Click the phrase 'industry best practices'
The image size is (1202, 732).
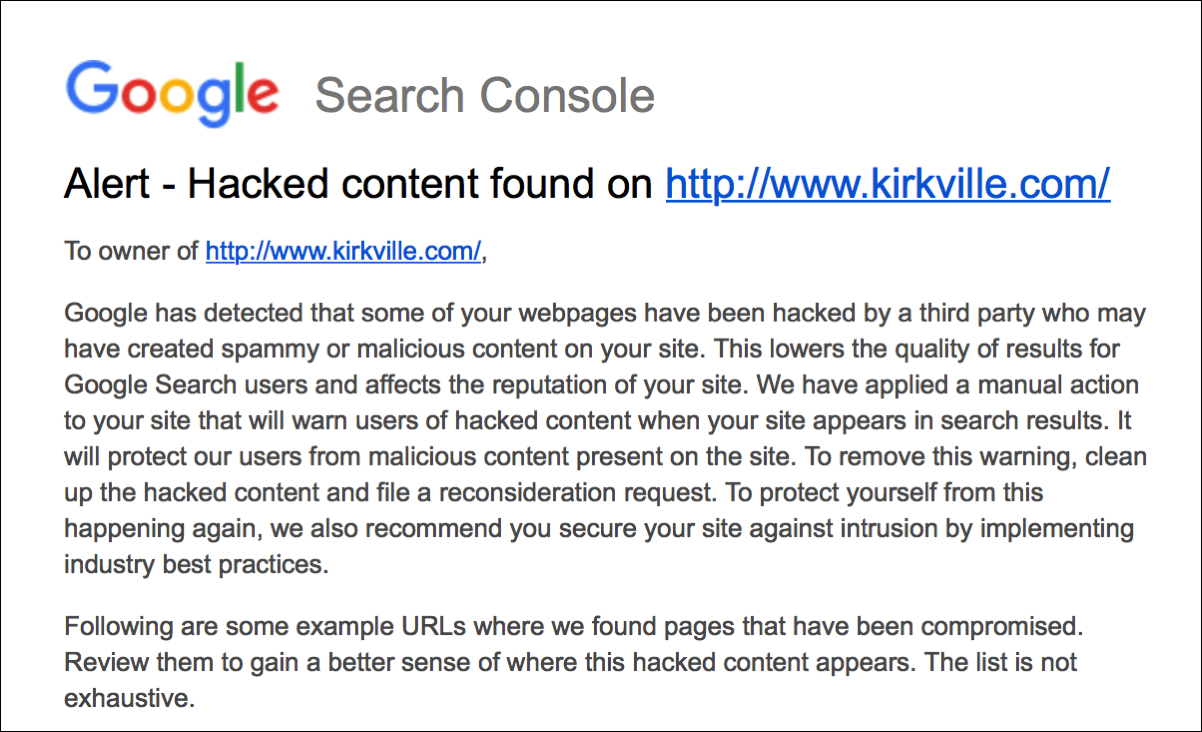click(194, 564)
